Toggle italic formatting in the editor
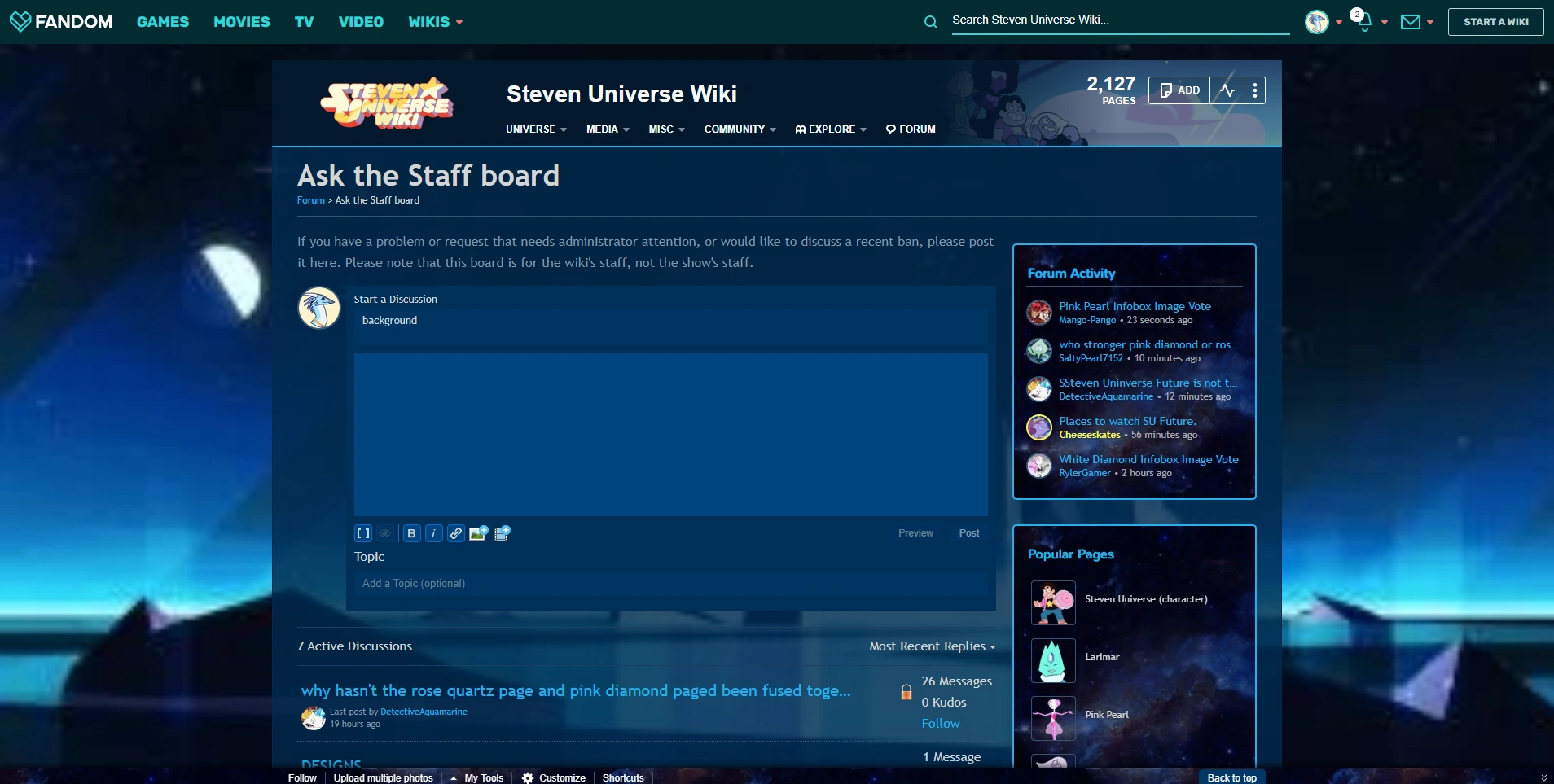 434,533
